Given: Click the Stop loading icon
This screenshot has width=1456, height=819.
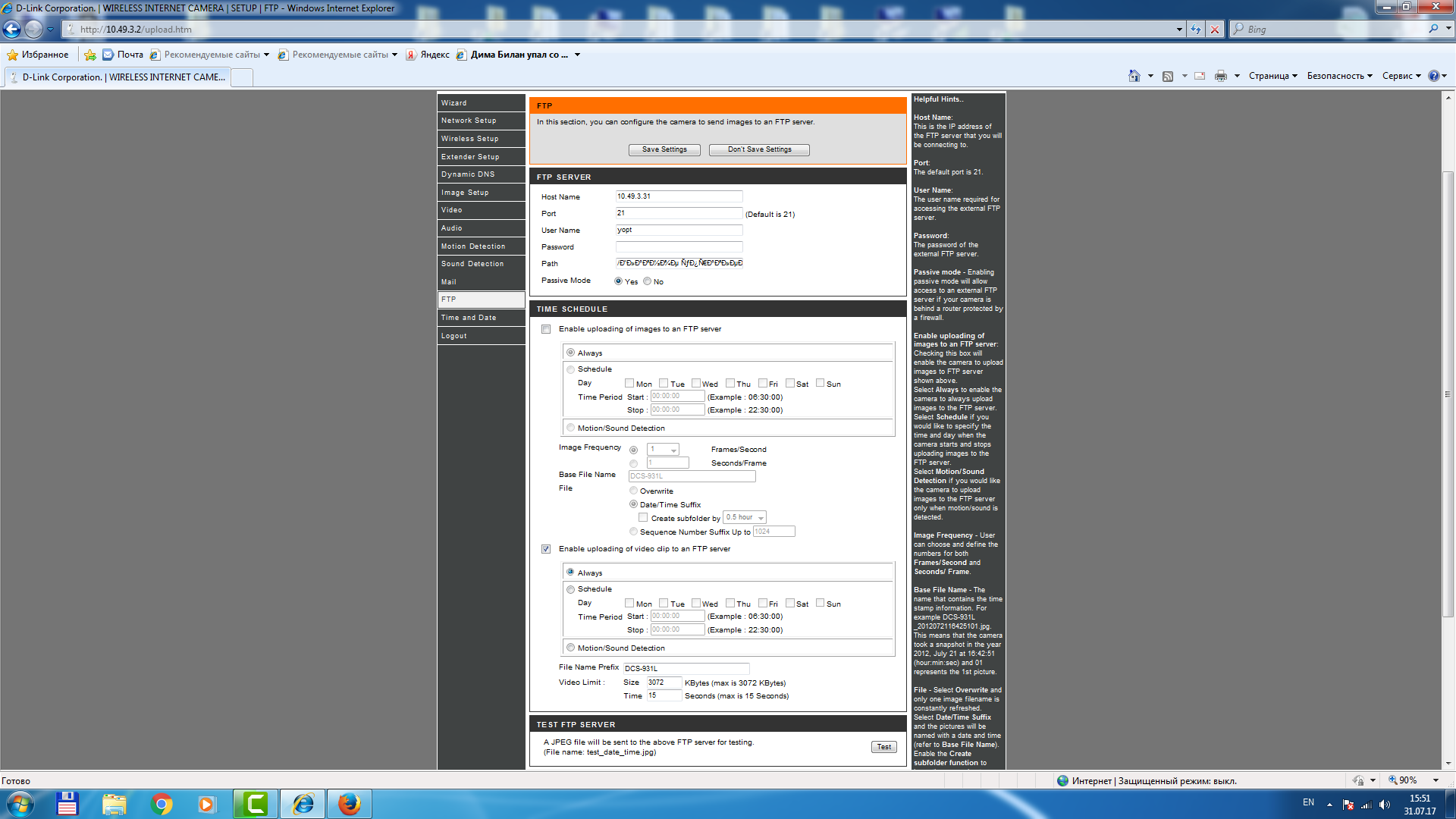Looking at the screenshot, I should pyautogui.click(x=1215, y=29).
